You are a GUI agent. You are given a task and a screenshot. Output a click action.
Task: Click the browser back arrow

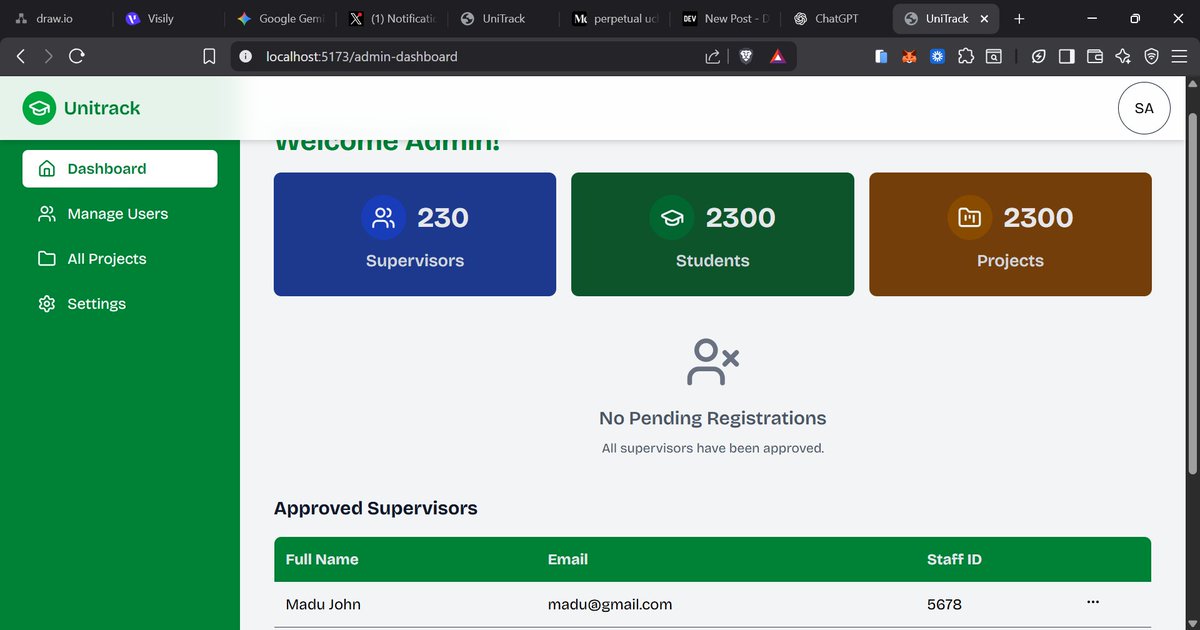pyautogui.click(x=20, y=56)
